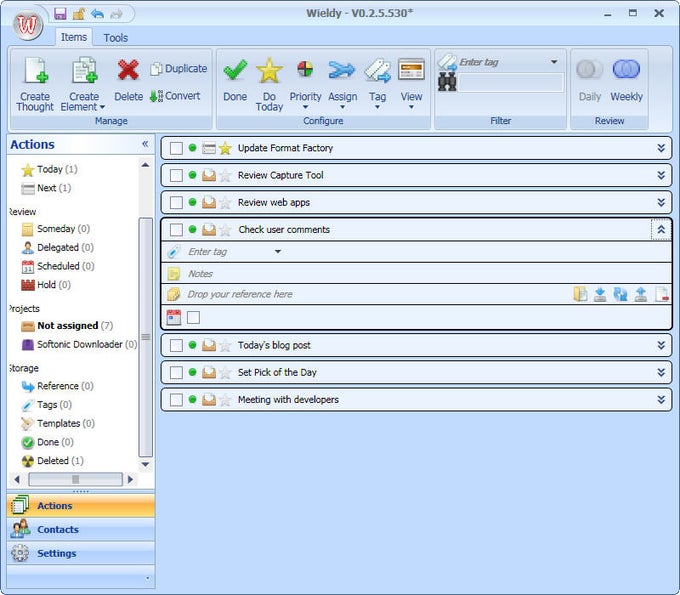The height and width of the screenshot is (595, 680).
Task: Check the Review web apps checkbox
Action: coord(176,203)
